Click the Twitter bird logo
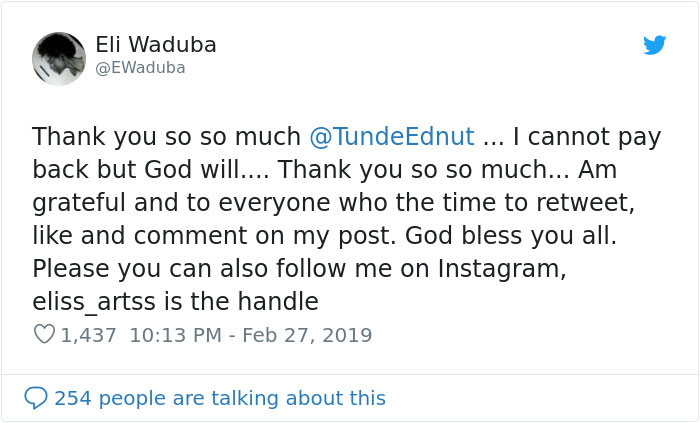This screenshot has height=423, width=700. click(654, 46)
